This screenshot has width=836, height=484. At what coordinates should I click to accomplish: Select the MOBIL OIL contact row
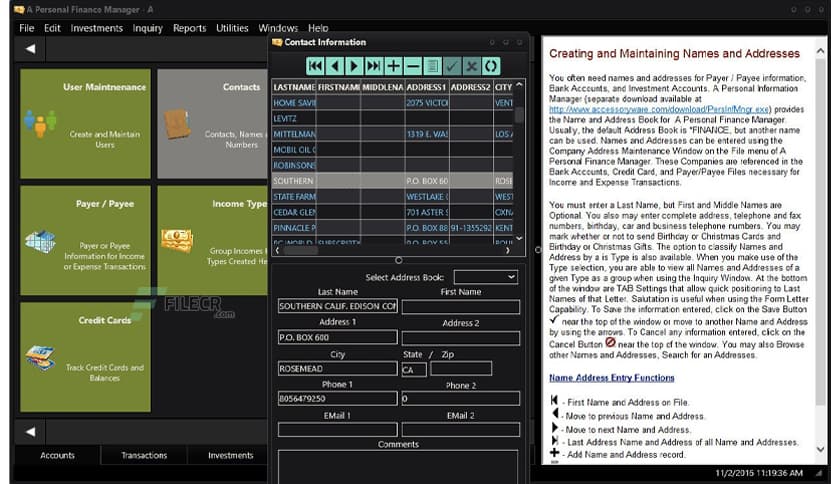click(x=392, y=150)
